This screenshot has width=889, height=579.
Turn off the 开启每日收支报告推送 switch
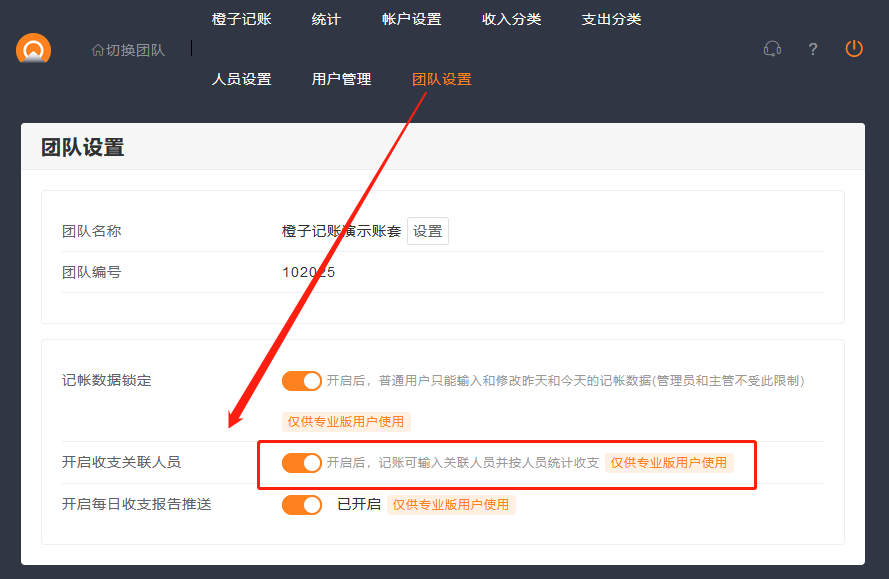tap(302, 505)
